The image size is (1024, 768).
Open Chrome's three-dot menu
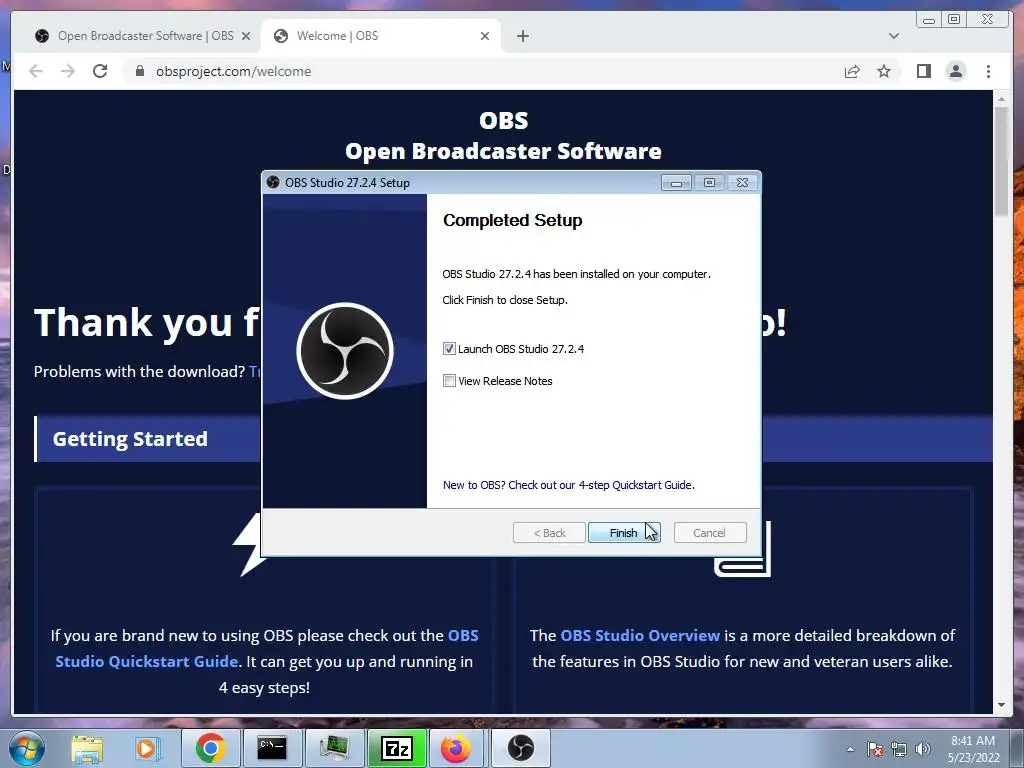coord(988,71)
